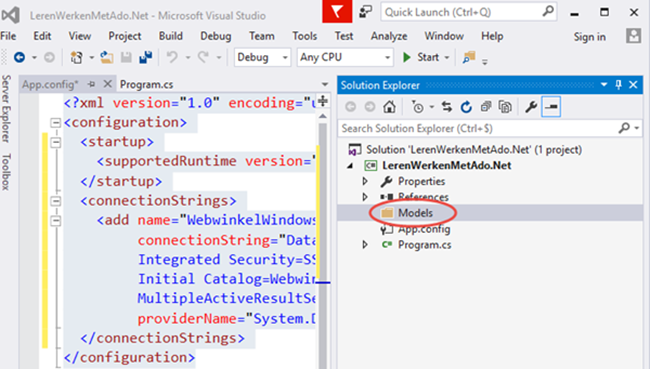Collapse the LerenWerkenMetAdo.Net project node
Screen dimensions: 650x369
click(x=351, y=166)
